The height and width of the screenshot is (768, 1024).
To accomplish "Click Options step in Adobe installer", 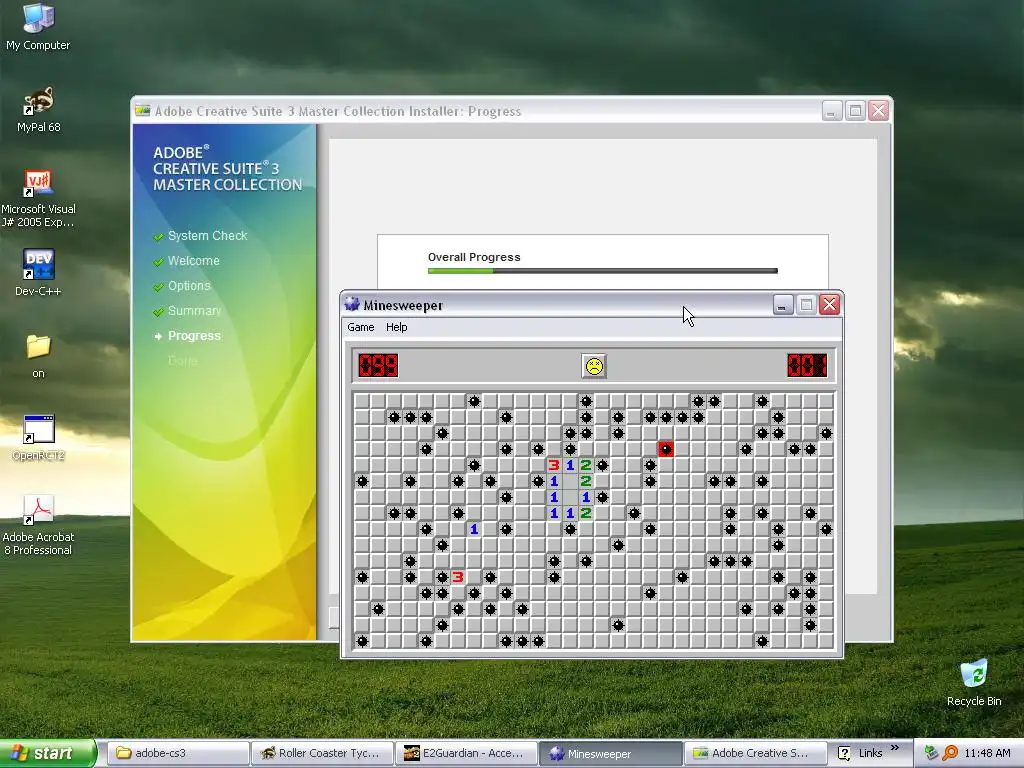I will (x=189, y=285).
